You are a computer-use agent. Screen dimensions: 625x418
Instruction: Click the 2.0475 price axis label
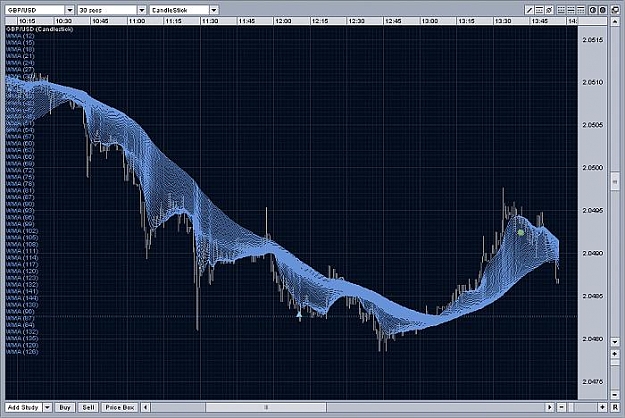tap(593, 382)
